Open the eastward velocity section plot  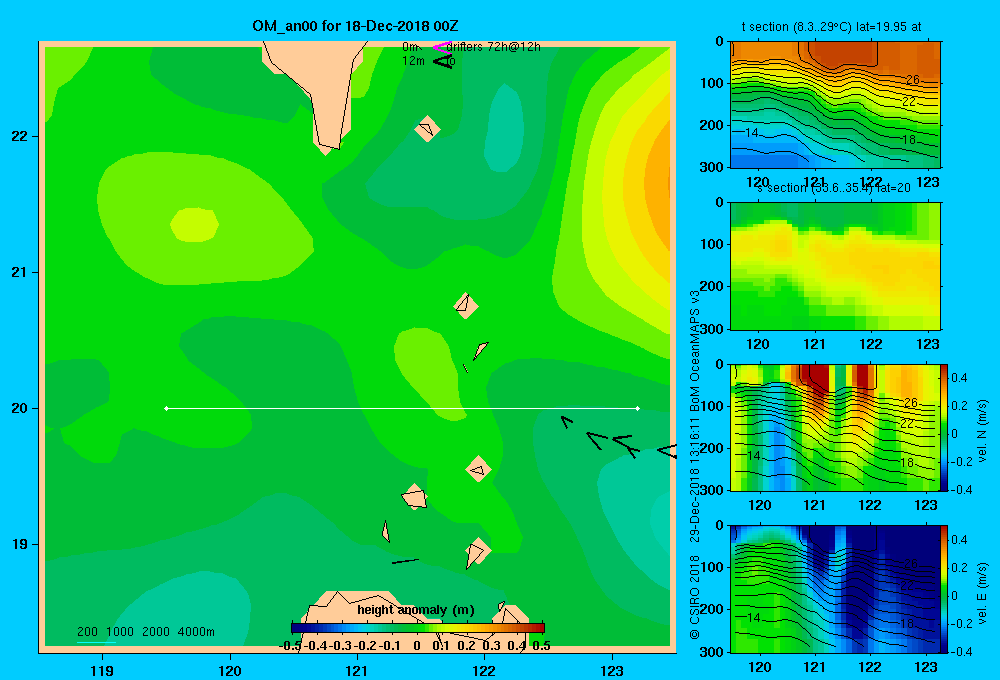(x=834, y=589)
